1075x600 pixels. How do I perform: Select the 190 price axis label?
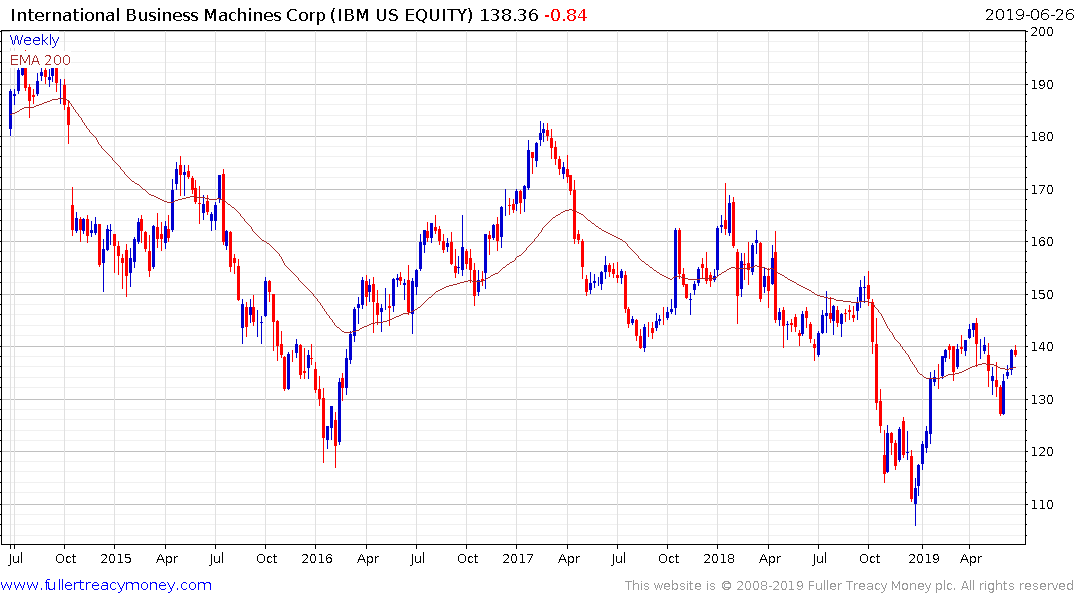click(1042, 85)
